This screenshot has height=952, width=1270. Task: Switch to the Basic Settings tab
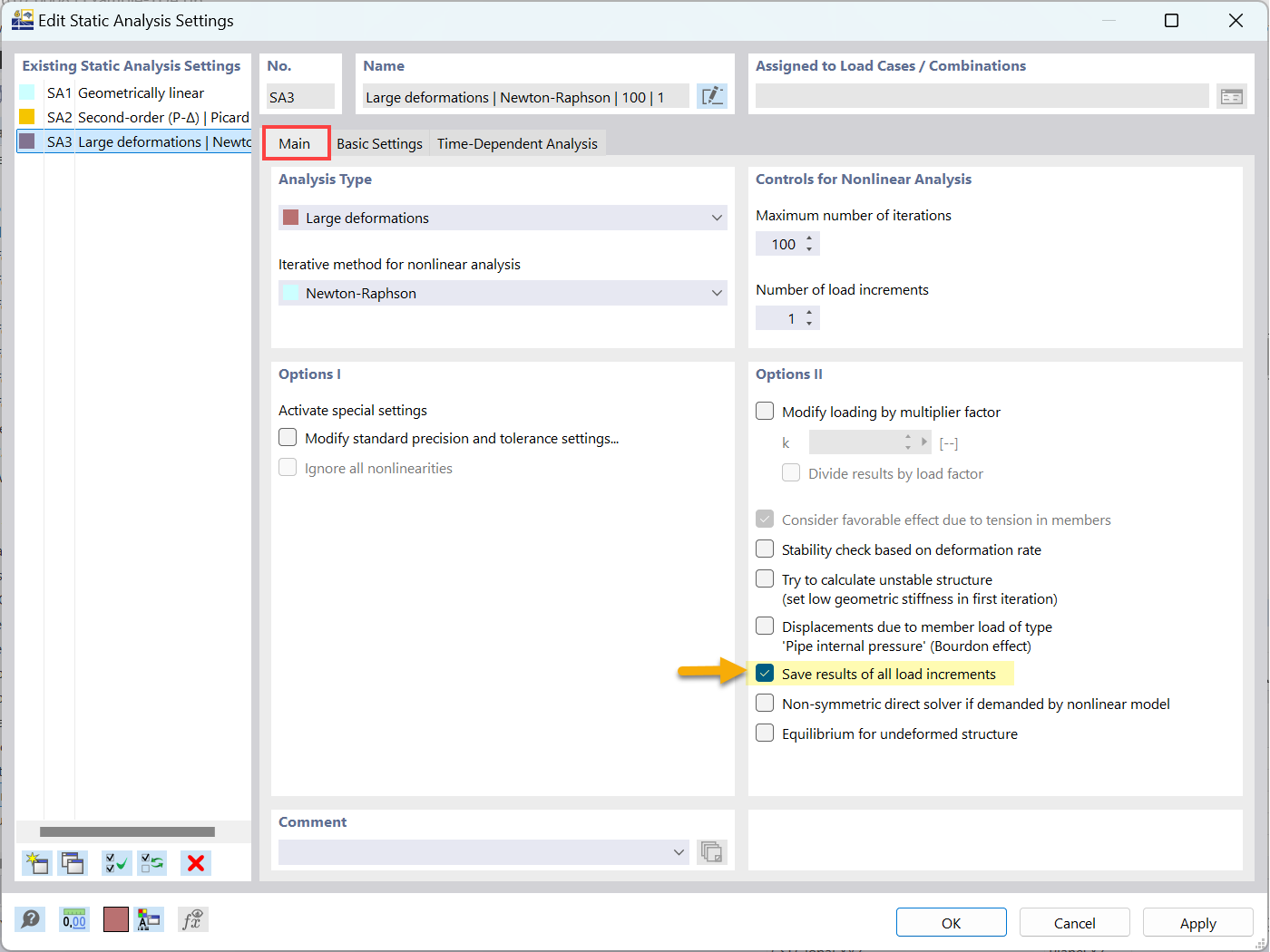378,142
